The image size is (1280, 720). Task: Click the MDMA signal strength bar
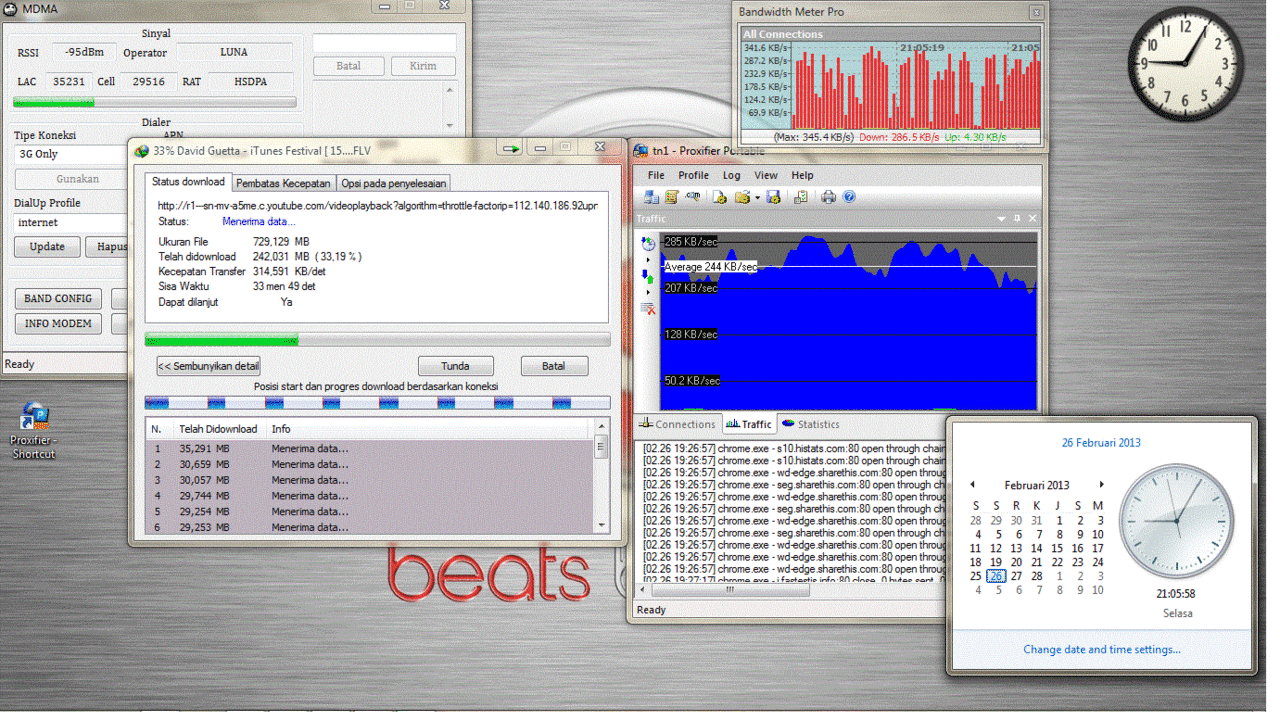[x=155, y=102]
